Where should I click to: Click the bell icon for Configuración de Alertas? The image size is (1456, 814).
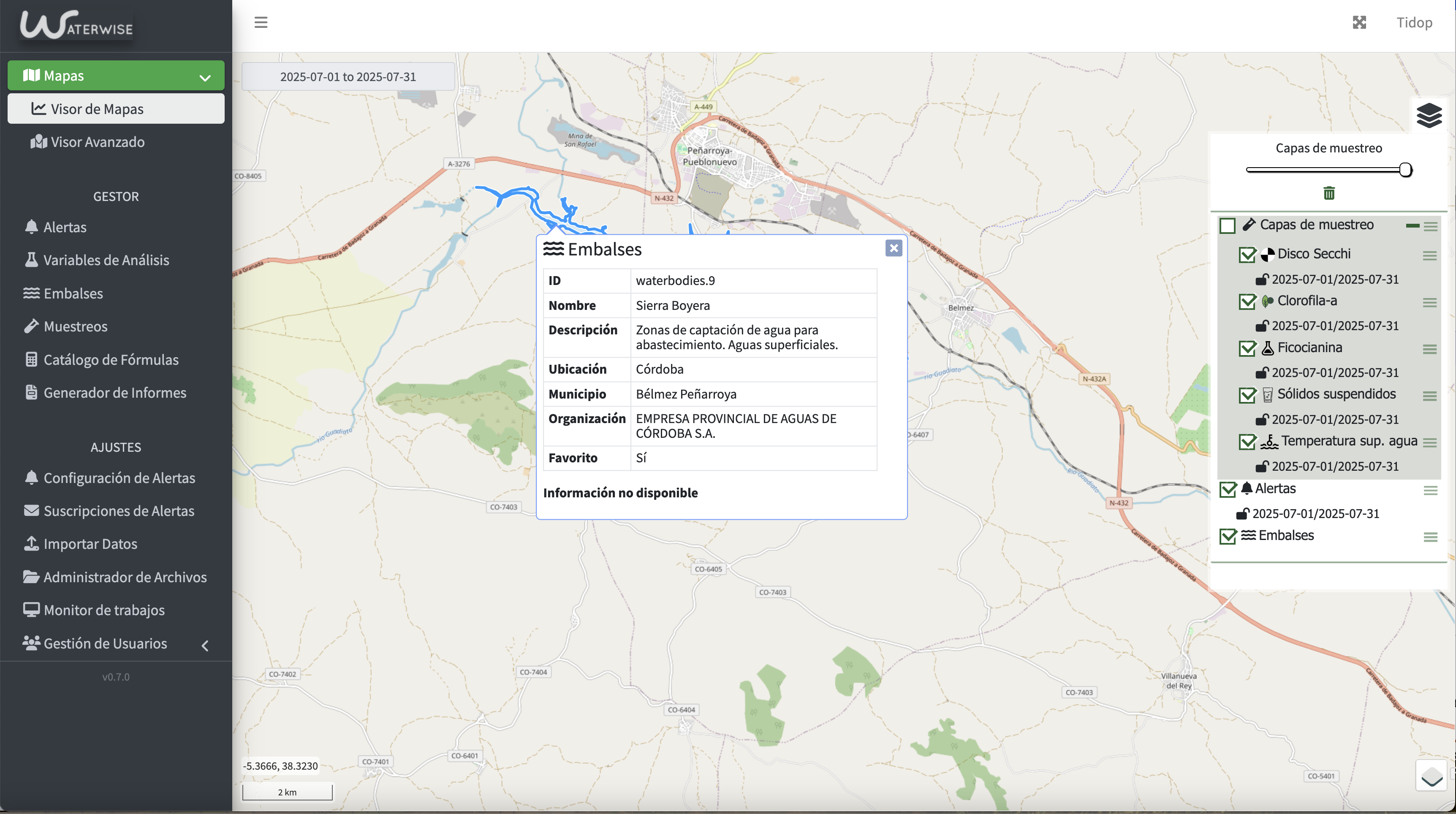click(32, 478)
